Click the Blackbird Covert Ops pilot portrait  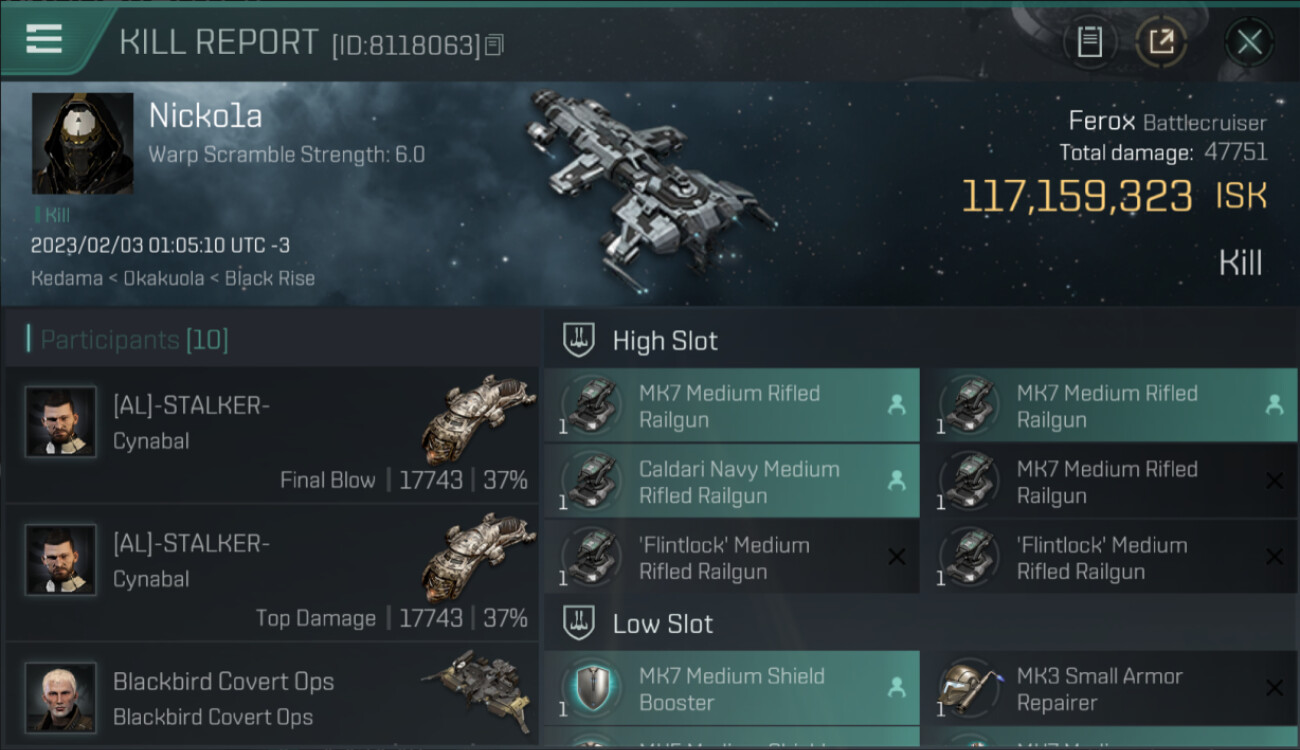pyautogui.click(x=61, y=697)
